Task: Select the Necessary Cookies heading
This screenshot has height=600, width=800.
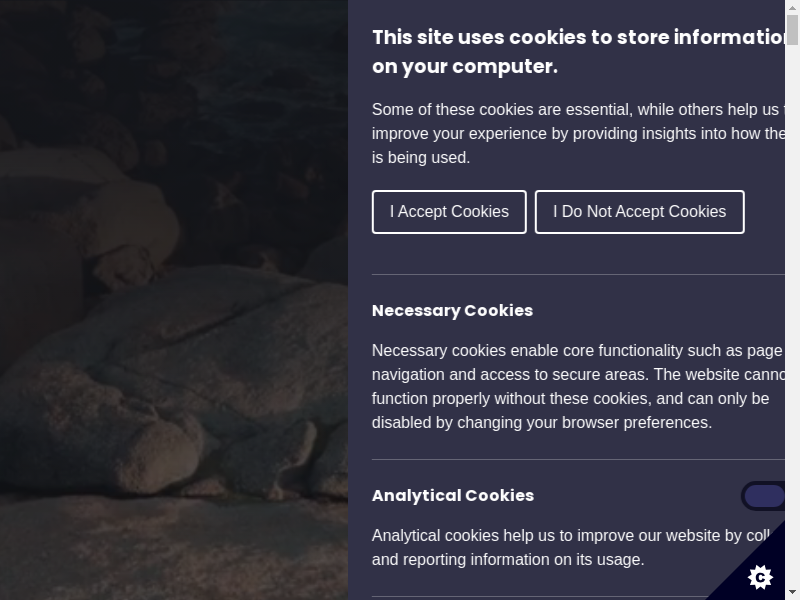Action: coord(452,310)
